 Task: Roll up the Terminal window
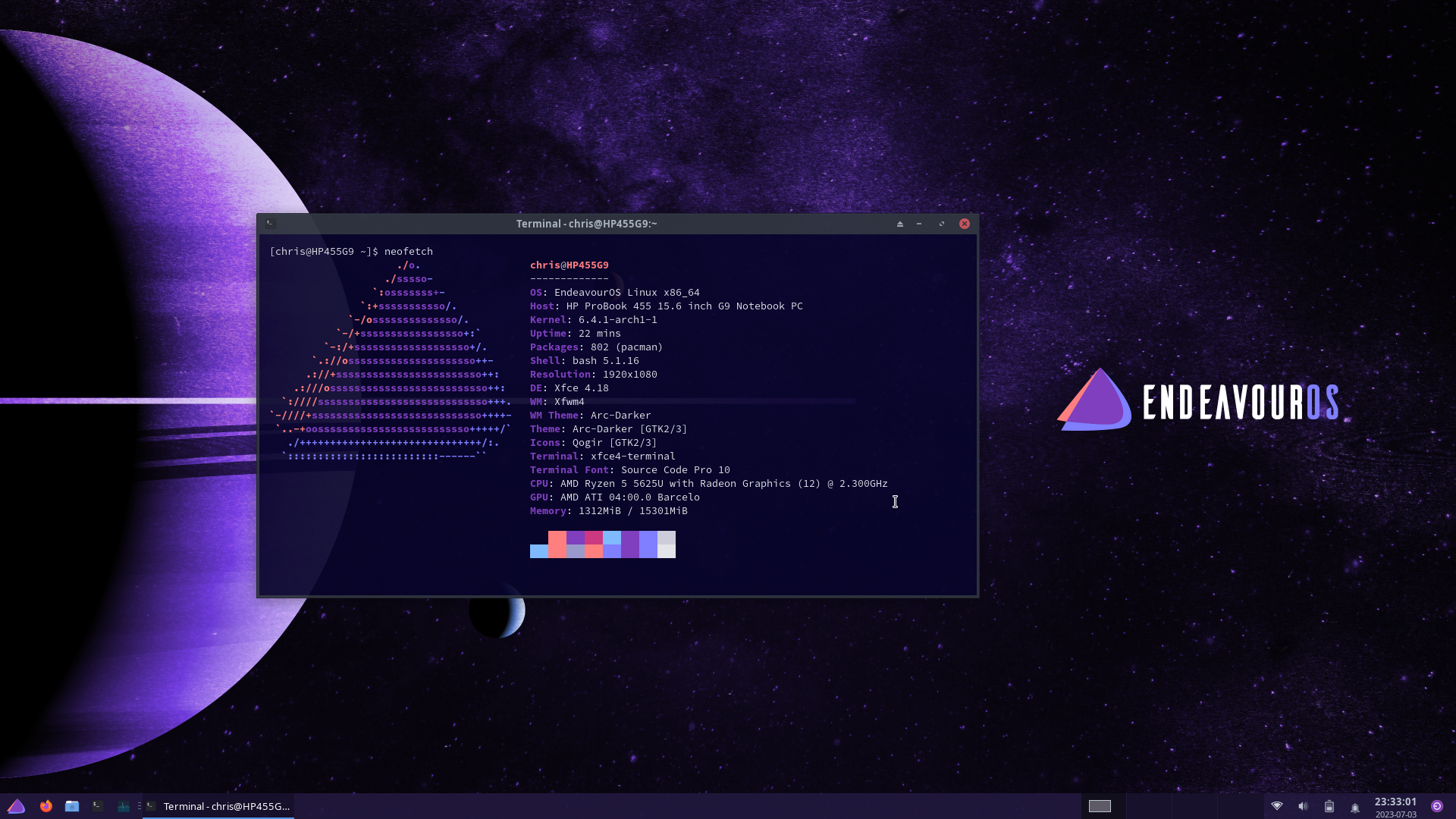pos(900,224)
